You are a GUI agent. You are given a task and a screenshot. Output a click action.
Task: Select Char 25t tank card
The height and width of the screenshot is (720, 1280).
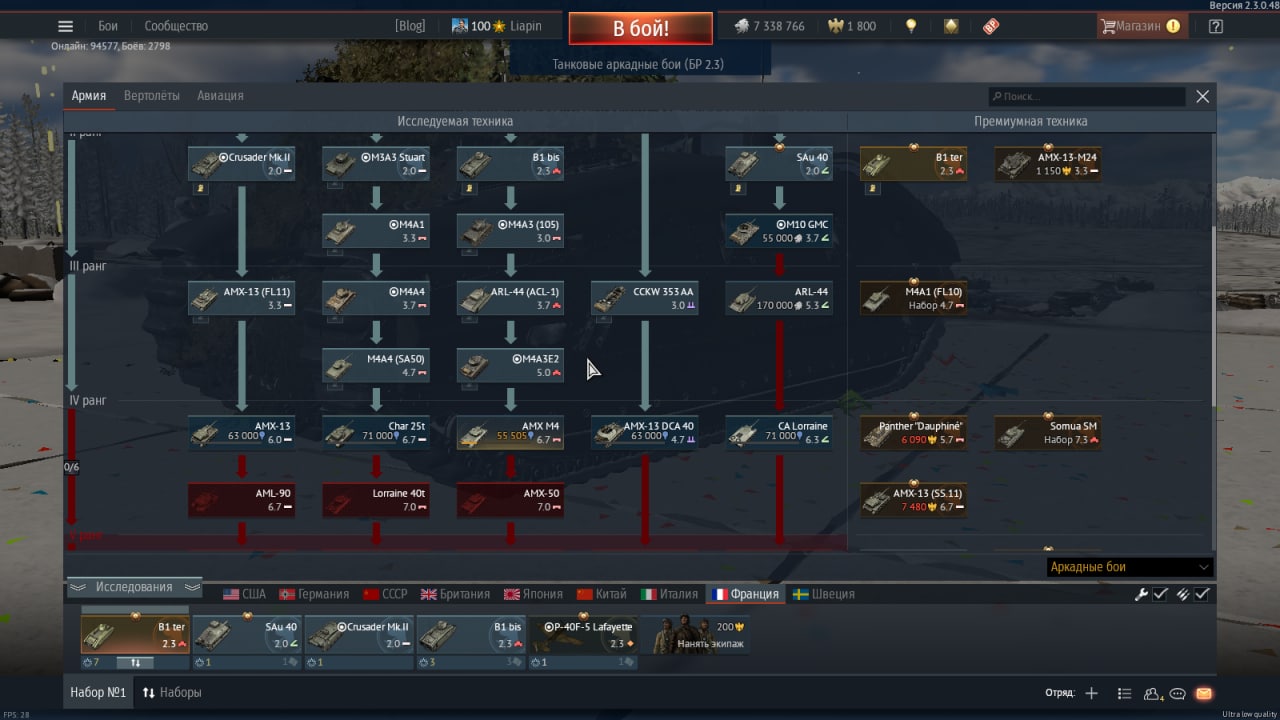click(x=375, y=432)
